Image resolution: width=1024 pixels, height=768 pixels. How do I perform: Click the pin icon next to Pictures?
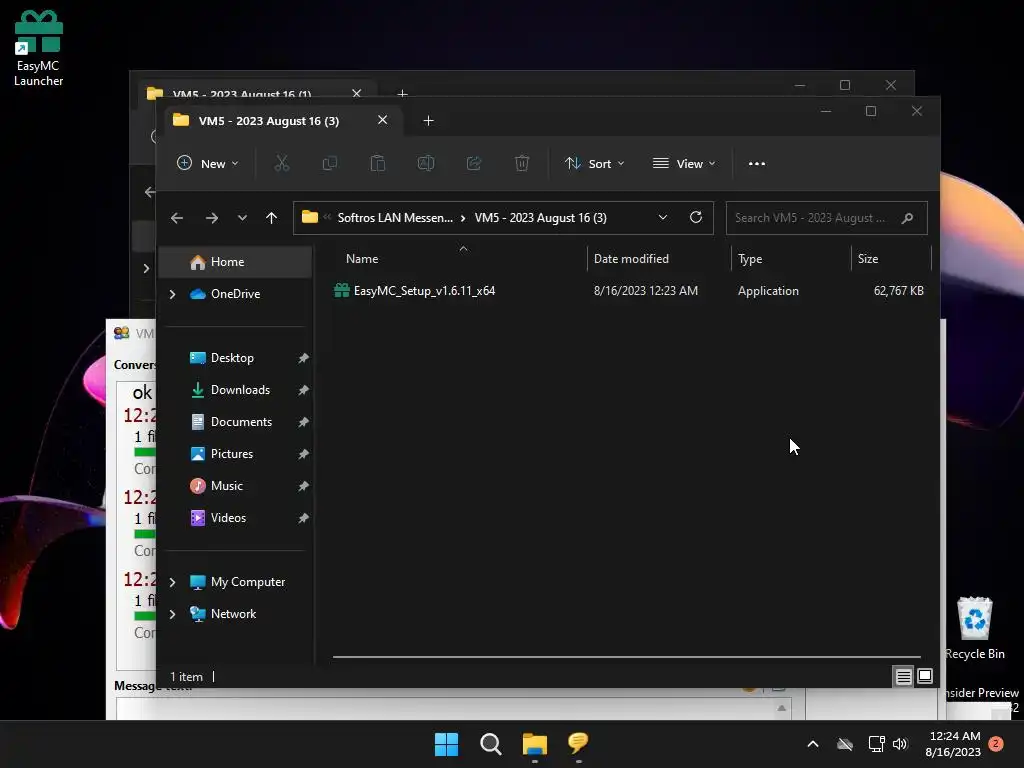coord(303,454)
